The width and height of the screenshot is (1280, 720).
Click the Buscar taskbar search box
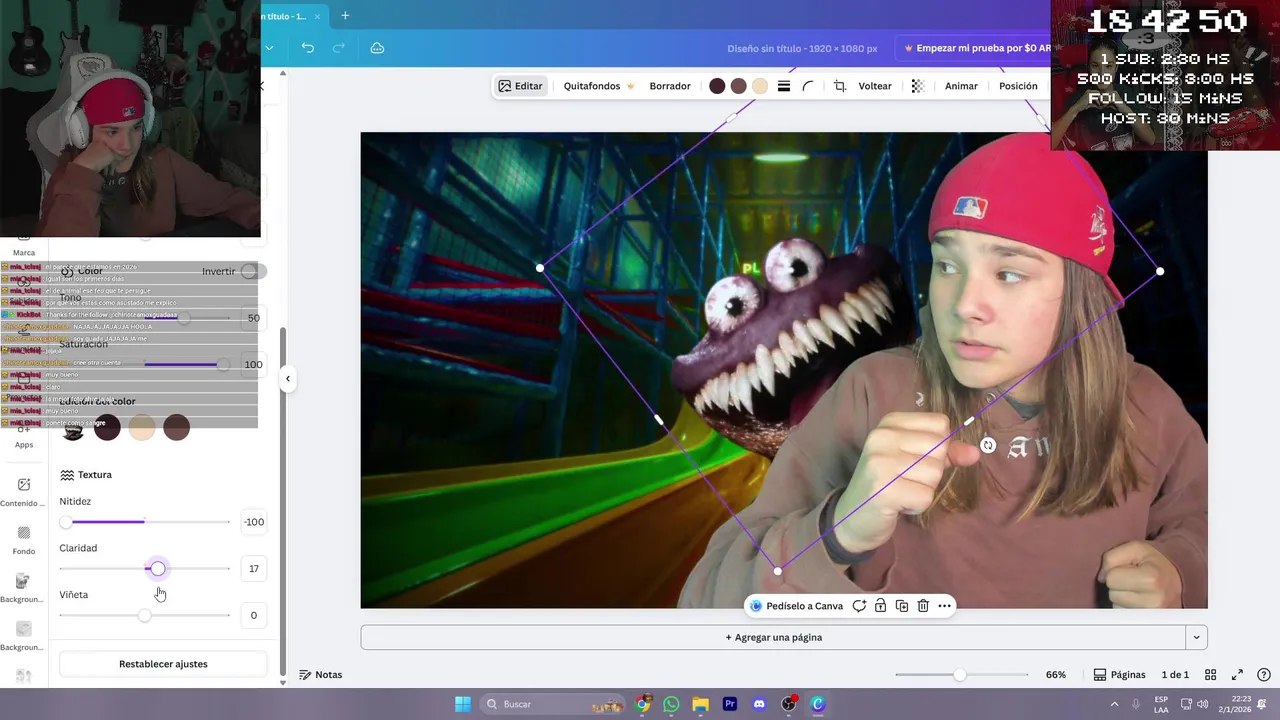(x=554, y=704)
